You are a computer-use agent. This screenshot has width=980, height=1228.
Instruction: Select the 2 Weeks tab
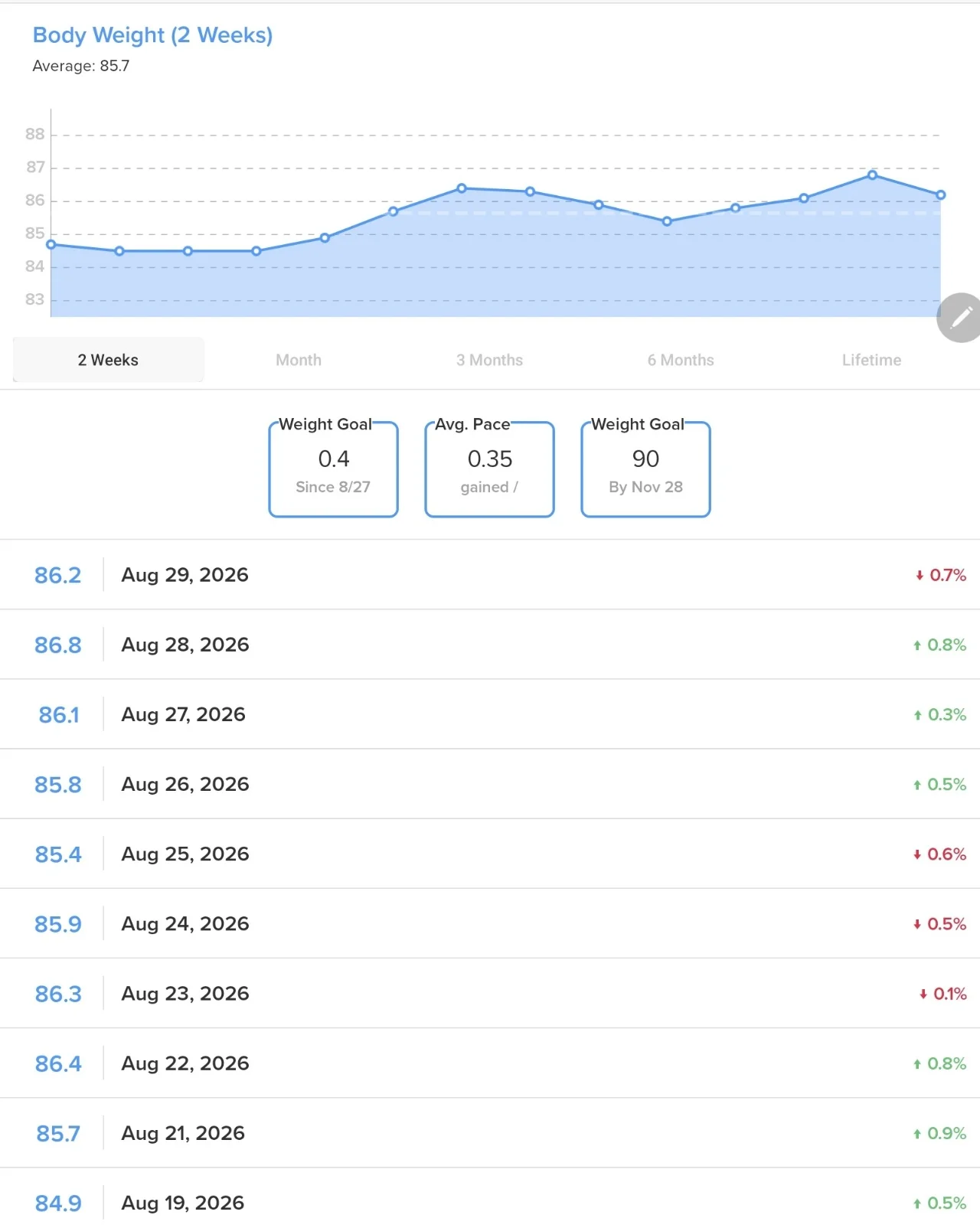point(108,360)
